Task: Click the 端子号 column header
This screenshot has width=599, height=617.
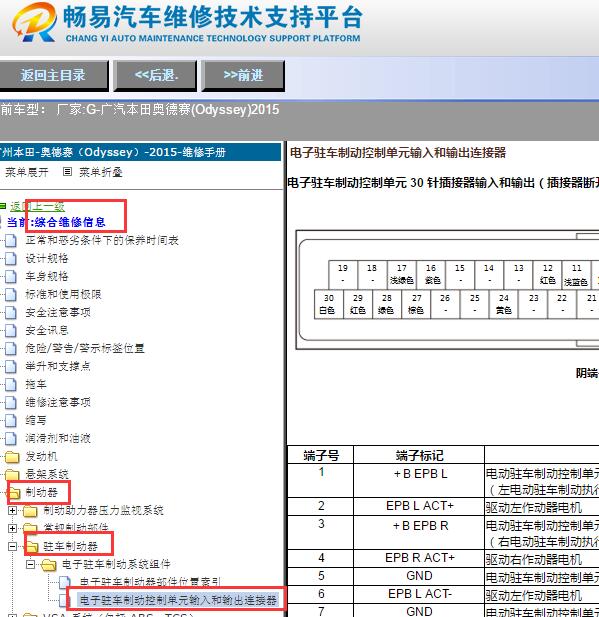Action: (321, 455)
